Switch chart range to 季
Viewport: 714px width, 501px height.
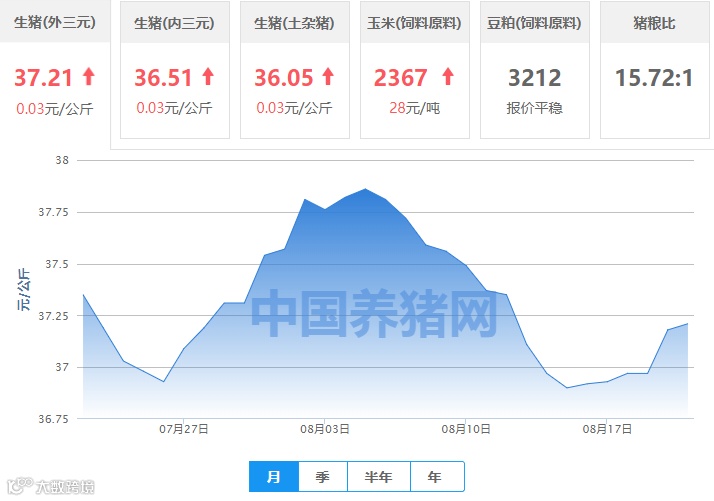point(323,476)
